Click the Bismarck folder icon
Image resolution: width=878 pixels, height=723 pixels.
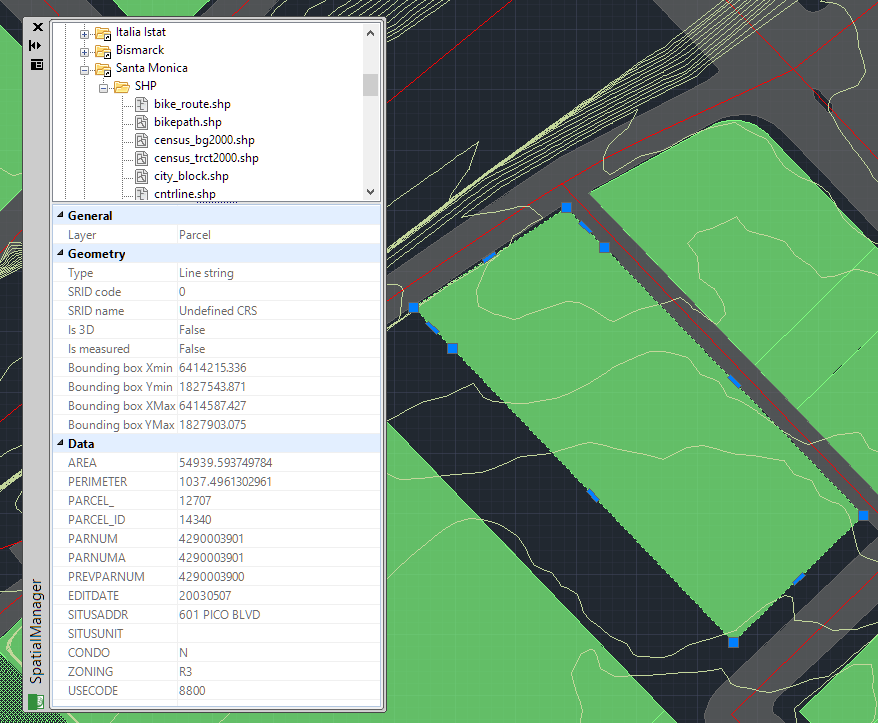click(x=101, y=50)
